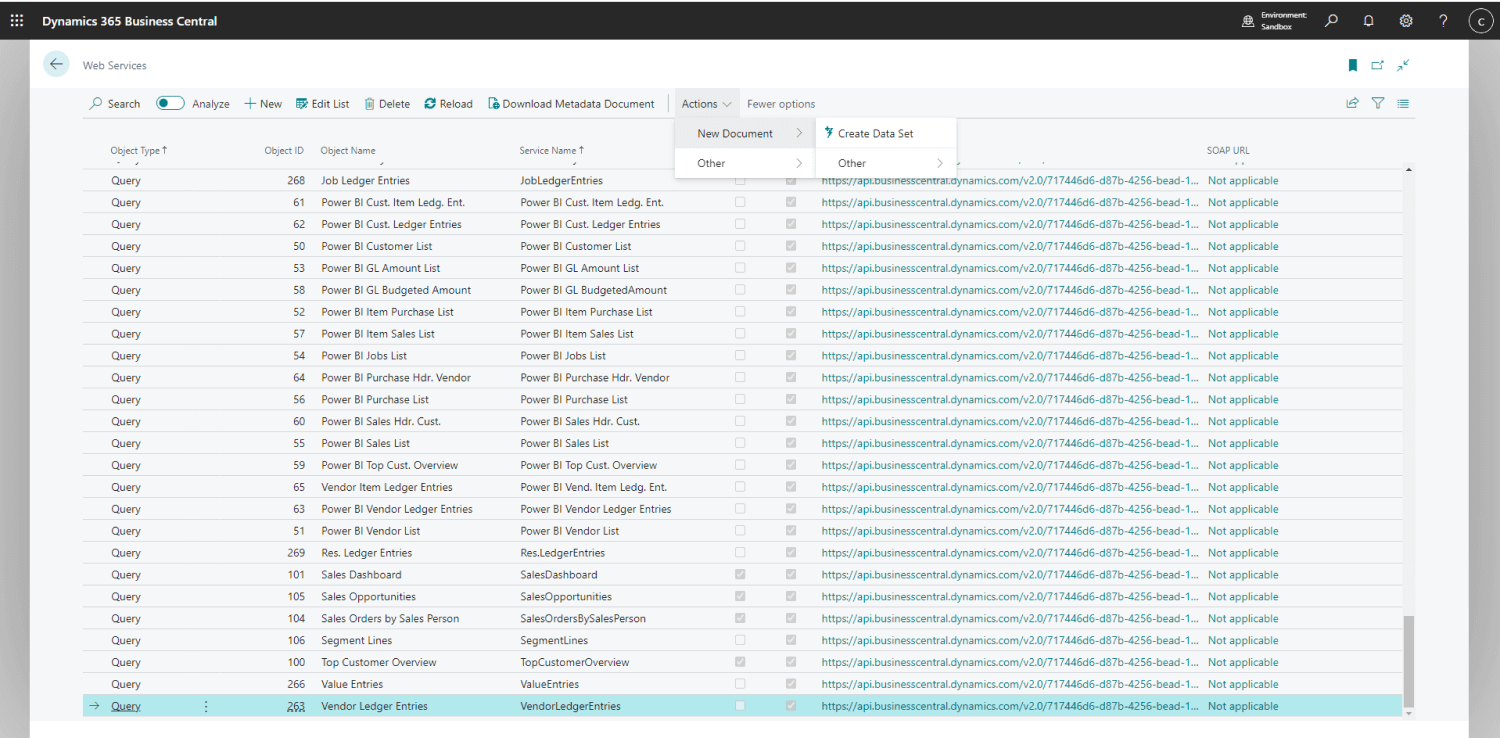Click the Delete action
1500x738 pixels.
(386, 103)
